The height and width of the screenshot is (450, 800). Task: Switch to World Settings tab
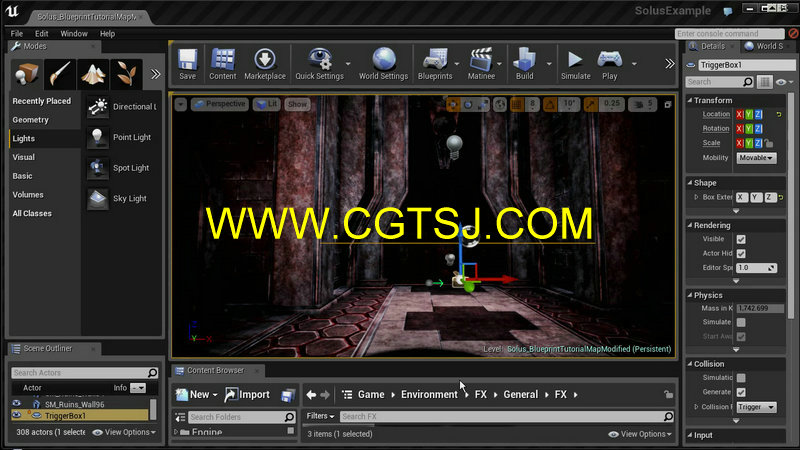(764, 46)
